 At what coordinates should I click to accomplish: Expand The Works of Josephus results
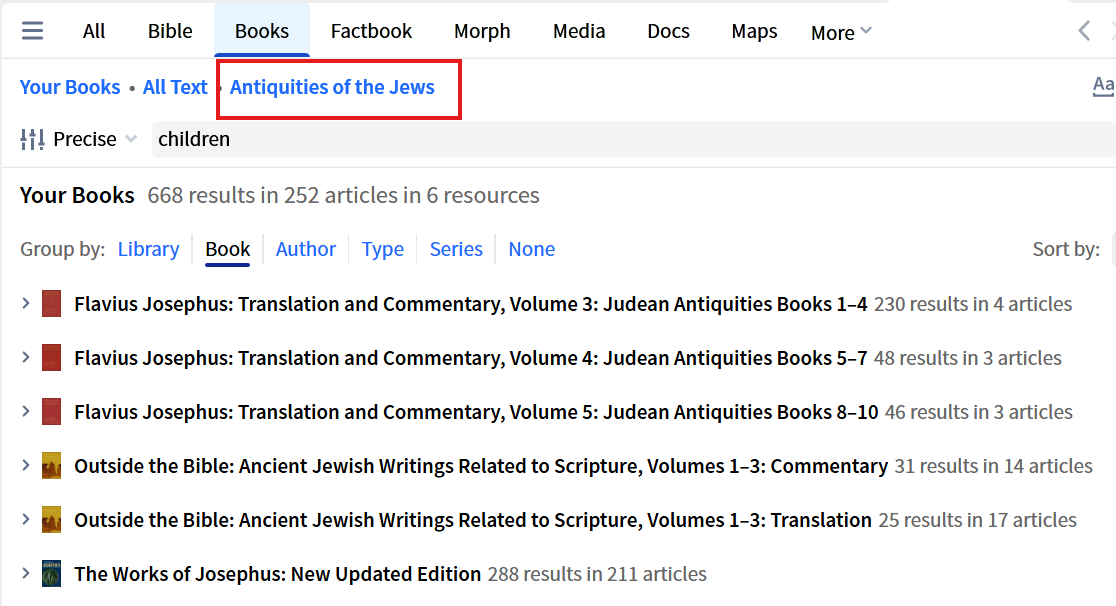pyautogui.click(x=26, y=573)
